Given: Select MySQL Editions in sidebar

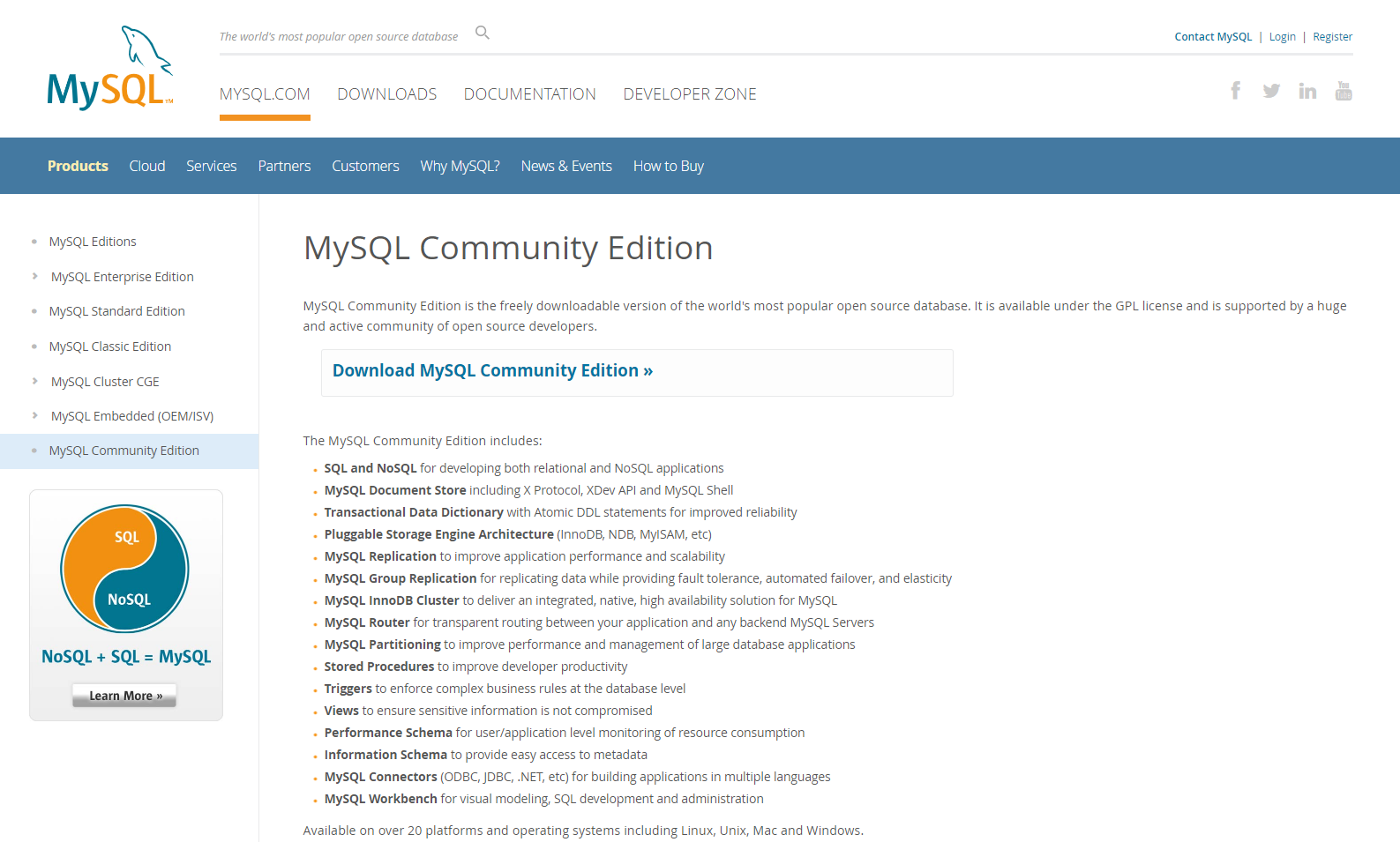Looking at the screenshot, I should point(93,242).
